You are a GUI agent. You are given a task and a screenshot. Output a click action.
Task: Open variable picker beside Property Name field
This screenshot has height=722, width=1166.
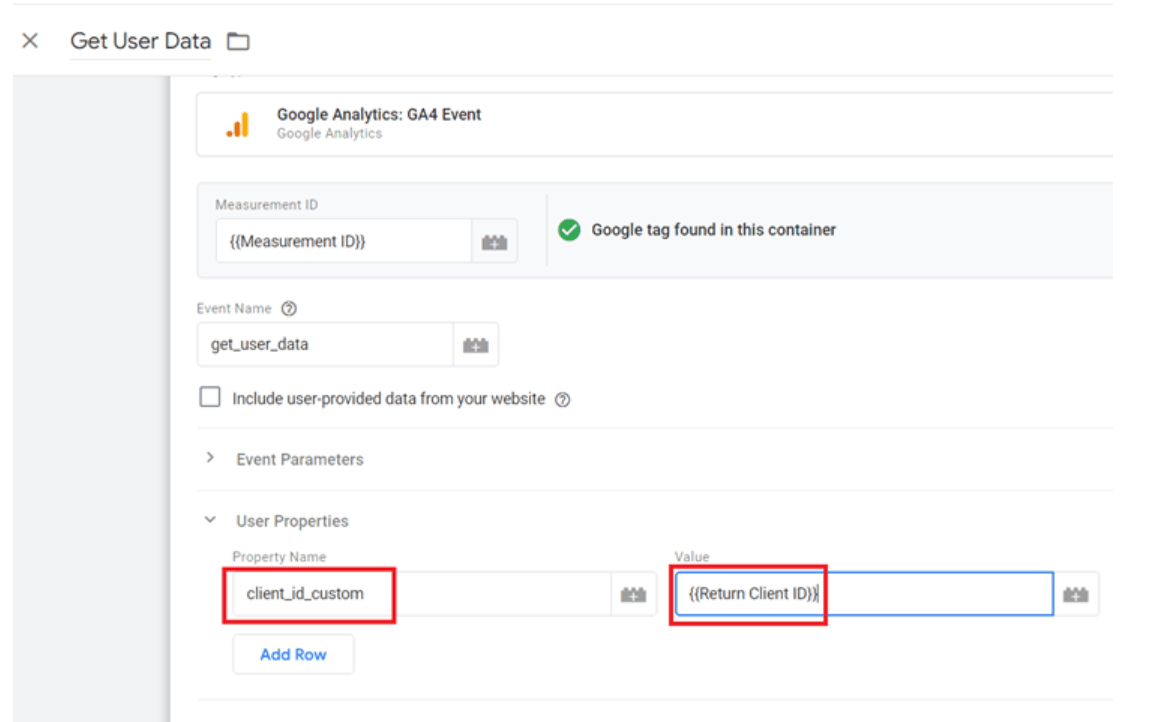click(x=634, y=594)
